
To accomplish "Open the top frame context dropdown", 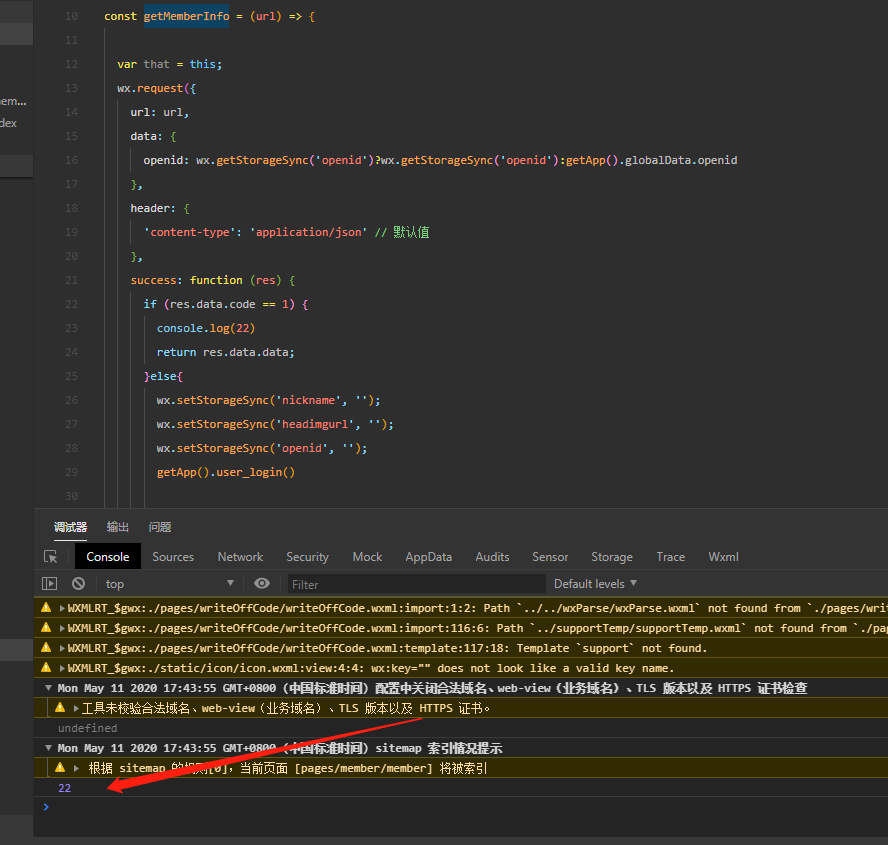I will (x=168, y=583).
